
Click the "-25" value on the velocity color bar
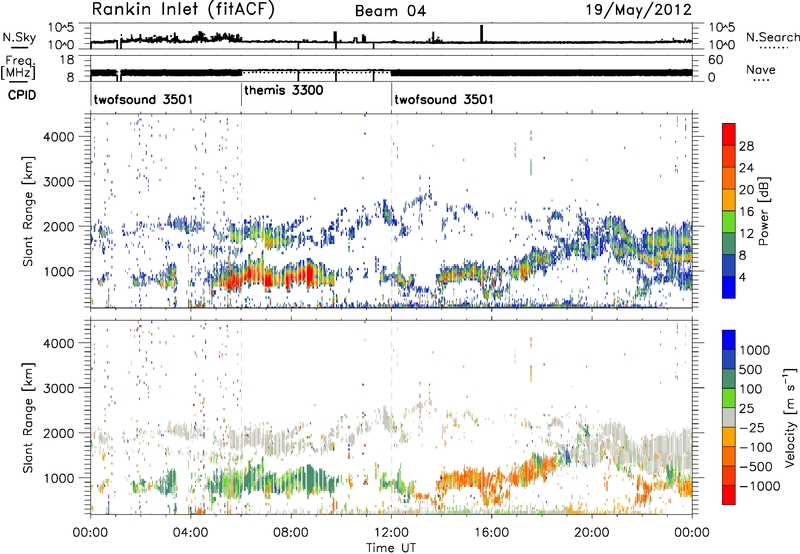click(751, 428)
